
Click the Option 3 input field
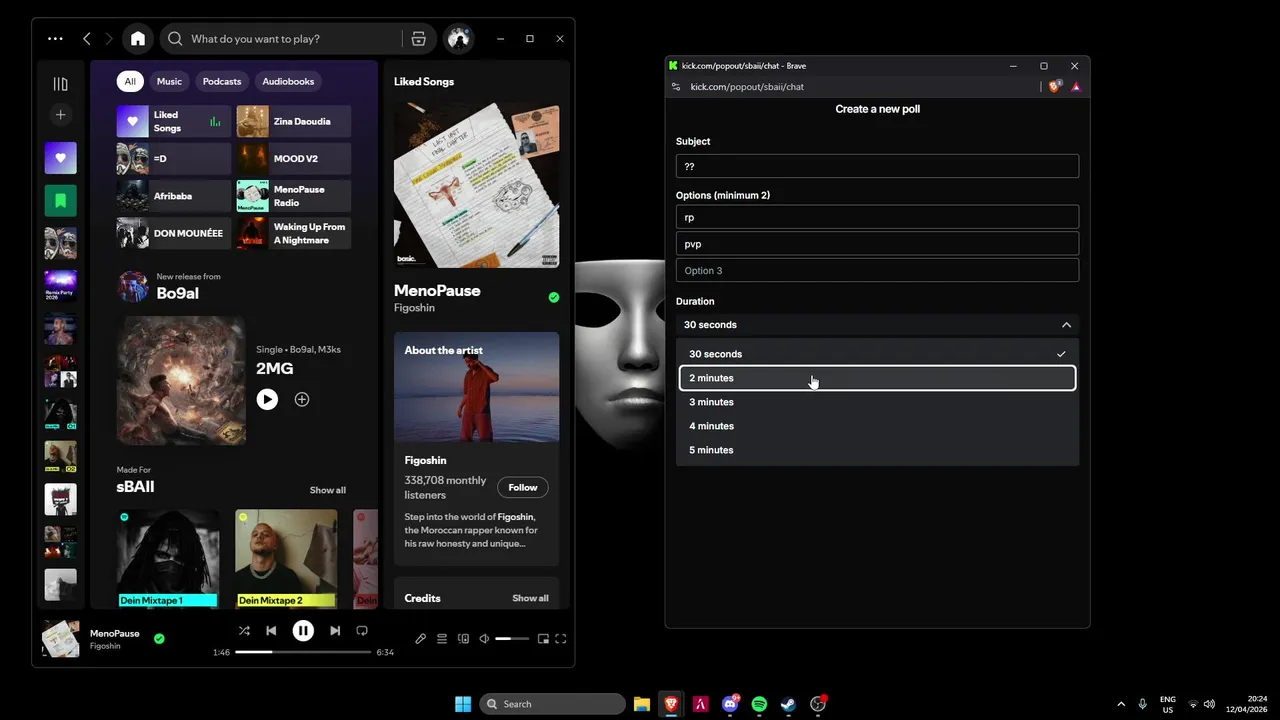click(x=877, y=270)
